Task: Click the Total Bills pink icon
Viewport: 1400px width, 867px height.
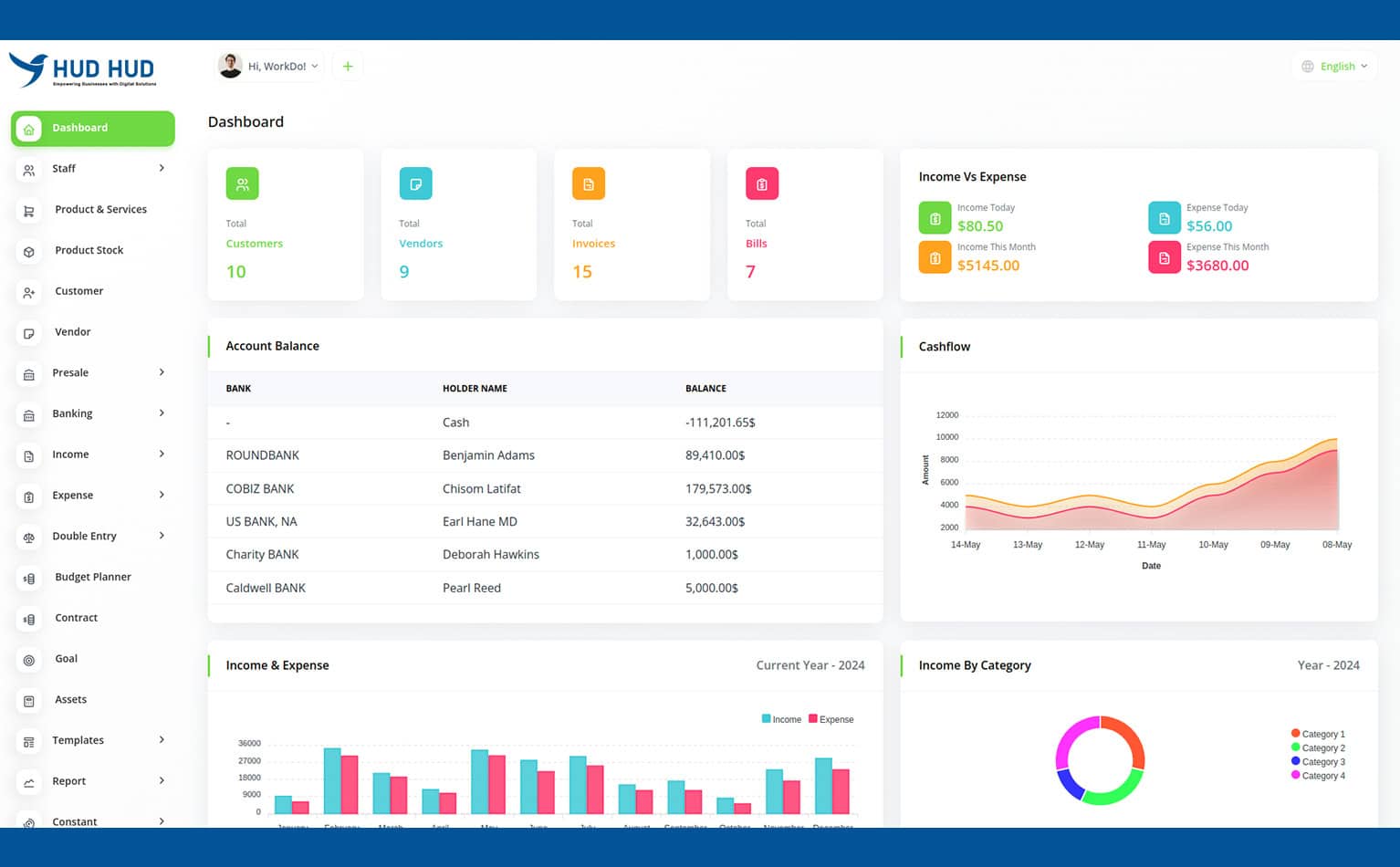Action: pyautogui.click(x=761, y=184)
